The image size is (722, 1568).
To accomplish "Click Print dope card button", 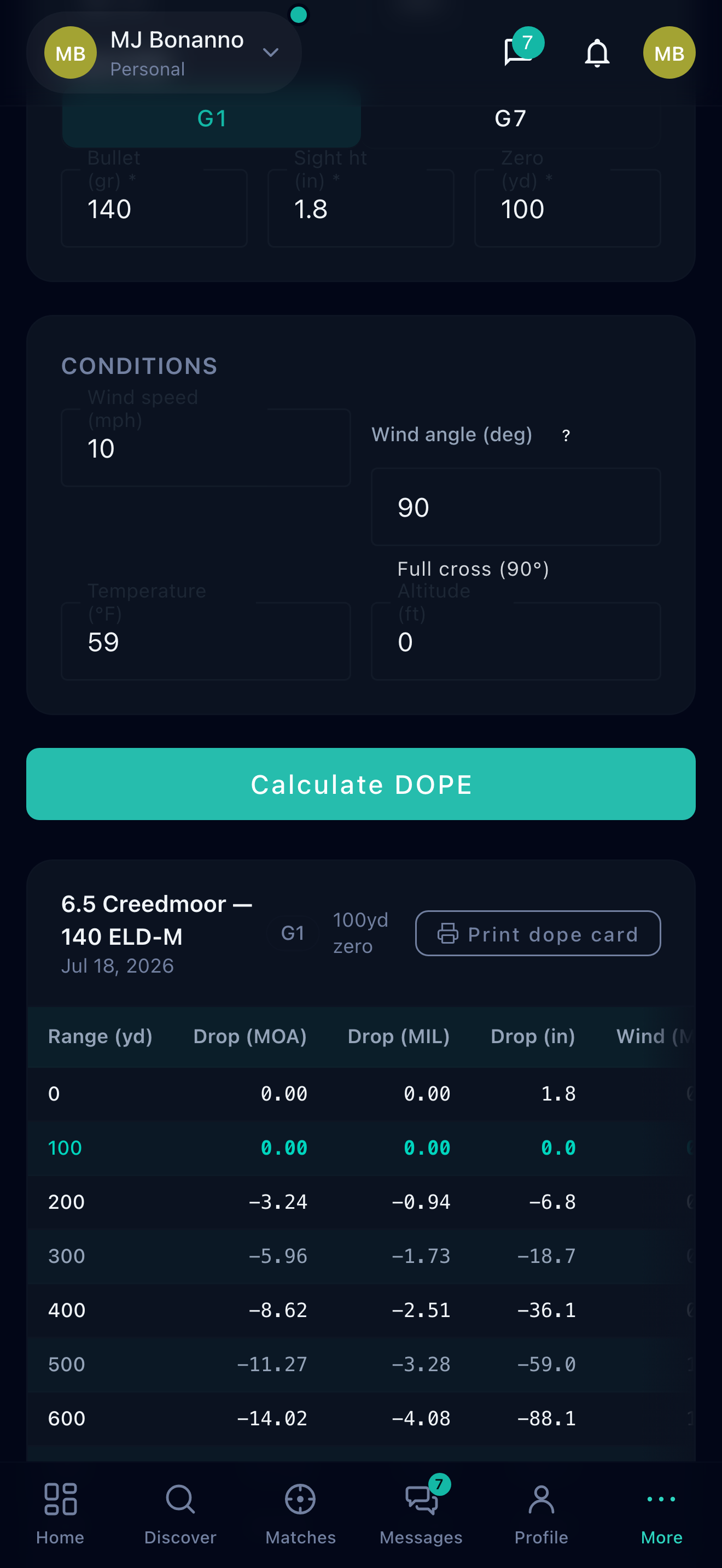I will 538,933.
